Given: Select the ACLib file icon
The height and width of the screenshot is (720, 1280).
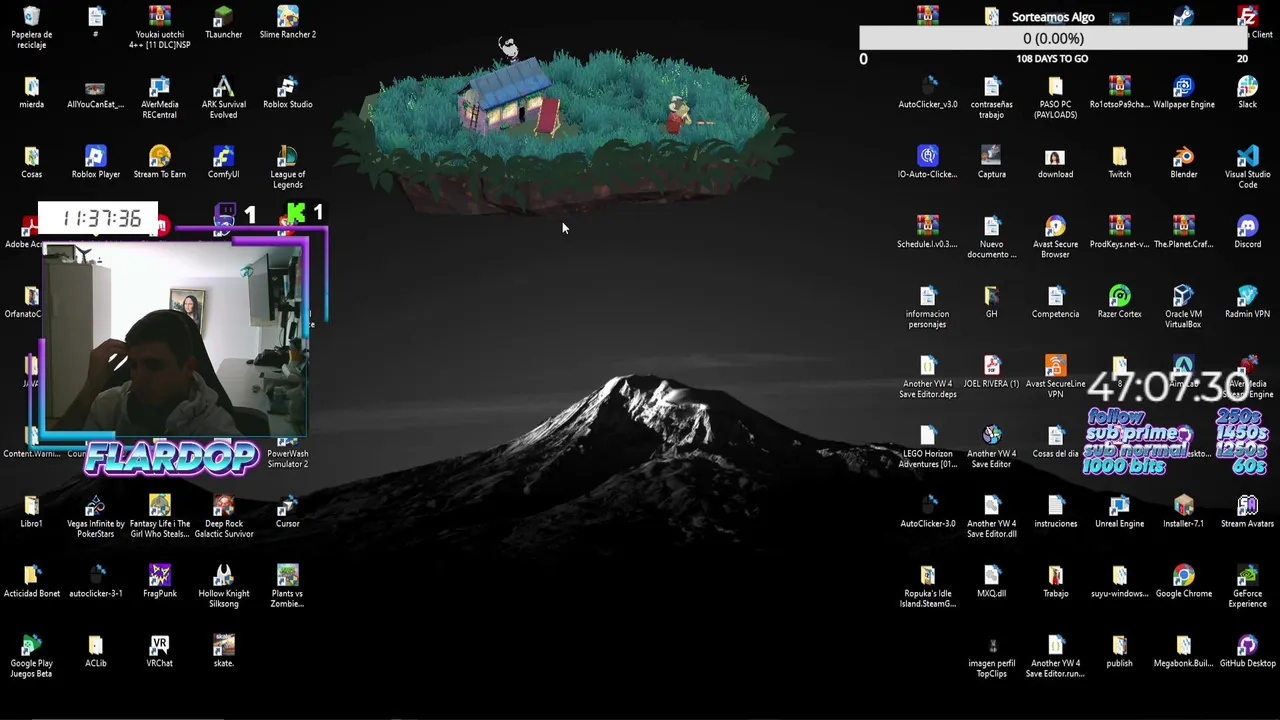Looking at the screenshot, I should (95, 647).
